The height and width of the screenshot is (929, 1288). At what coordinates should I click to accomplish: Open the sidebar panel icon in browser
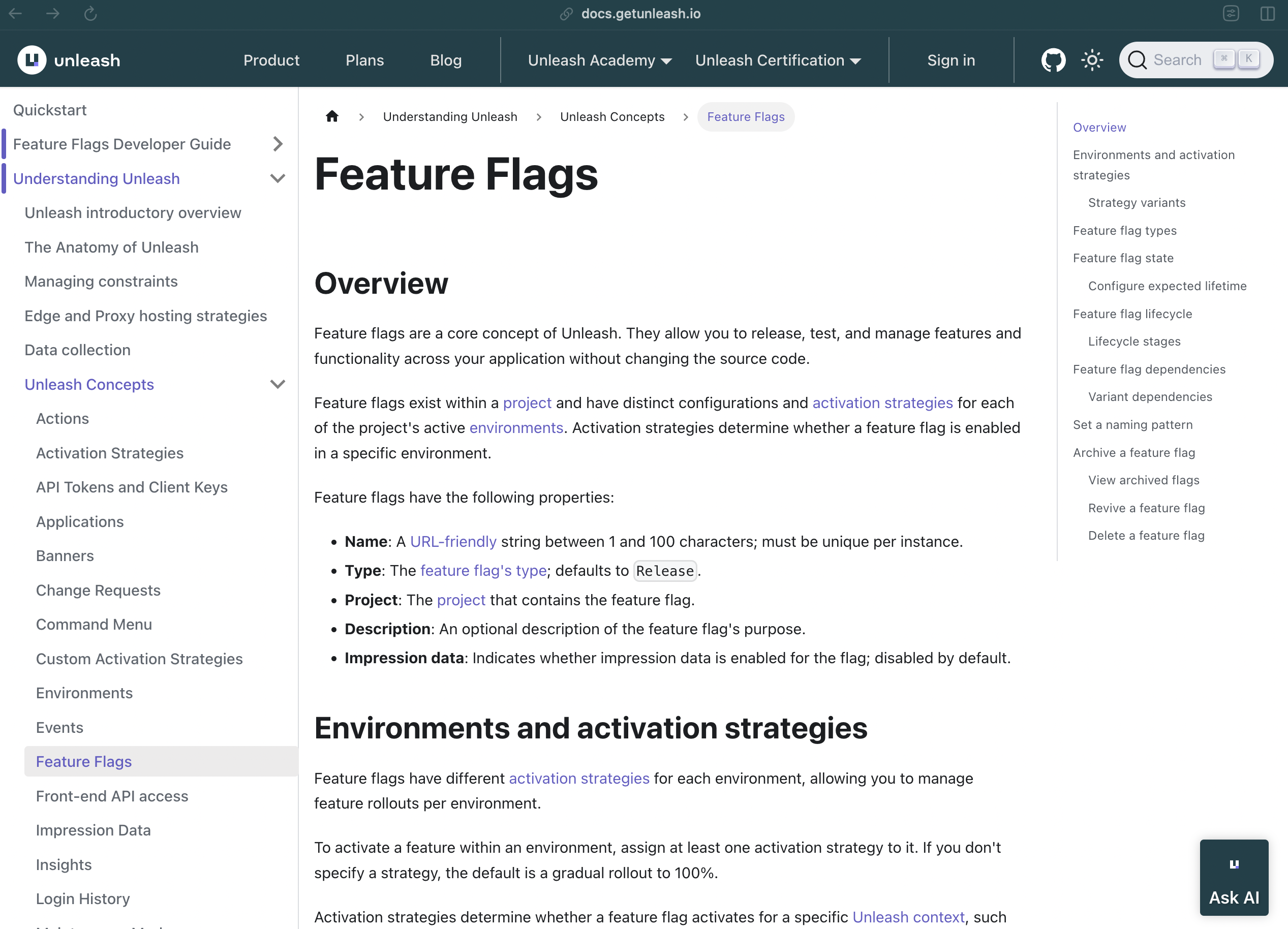[x=1267, y=14]
